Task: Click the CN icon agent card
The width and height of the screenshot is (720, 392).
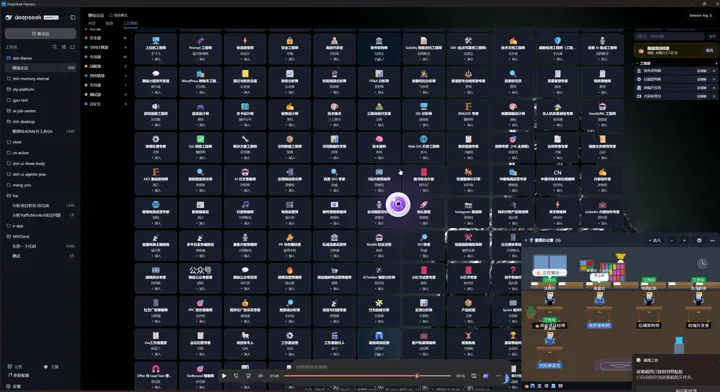Action: (557, 179)
